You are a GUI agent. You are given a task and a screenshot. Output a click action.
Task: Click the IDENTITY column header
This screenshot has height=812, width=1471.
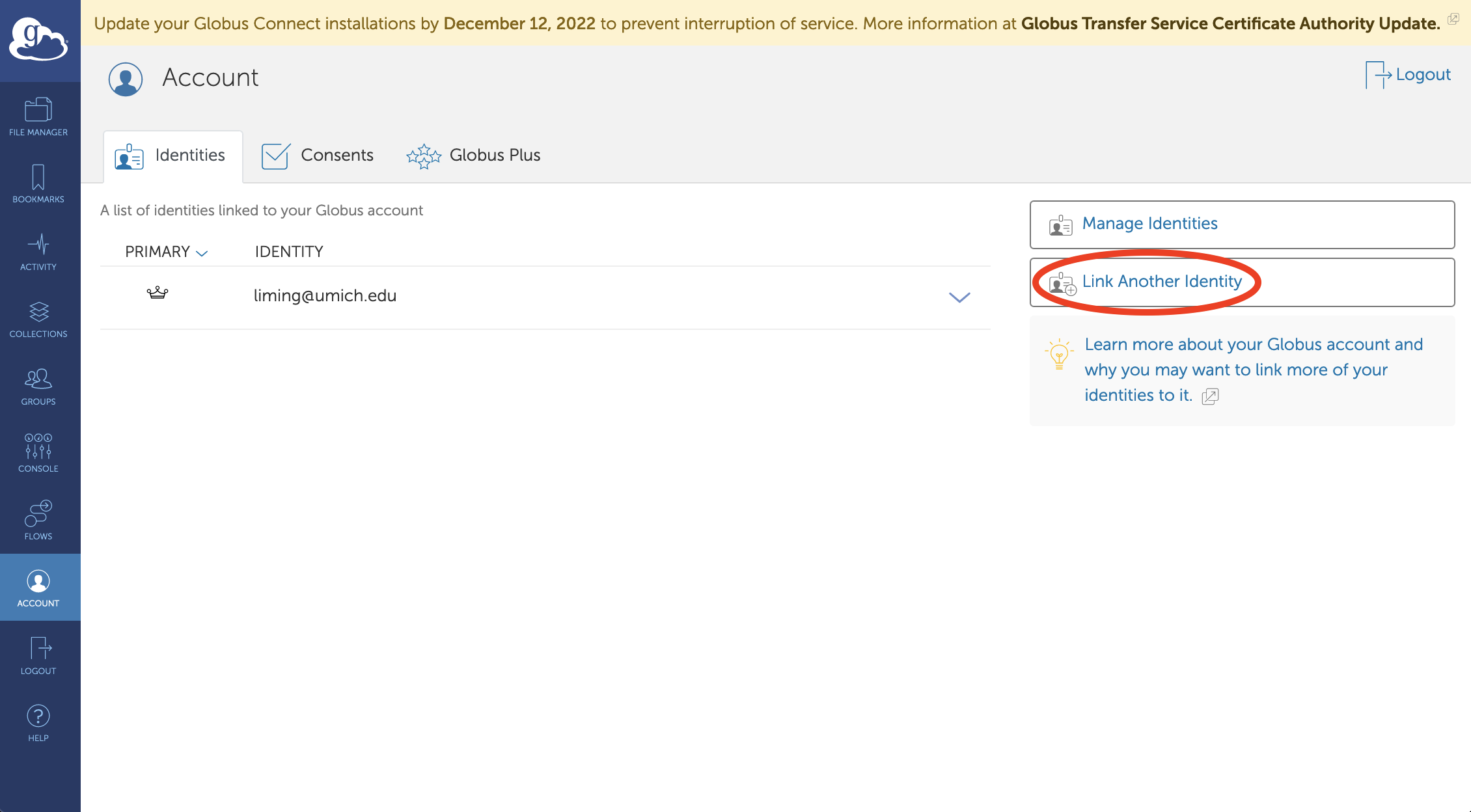289,252
